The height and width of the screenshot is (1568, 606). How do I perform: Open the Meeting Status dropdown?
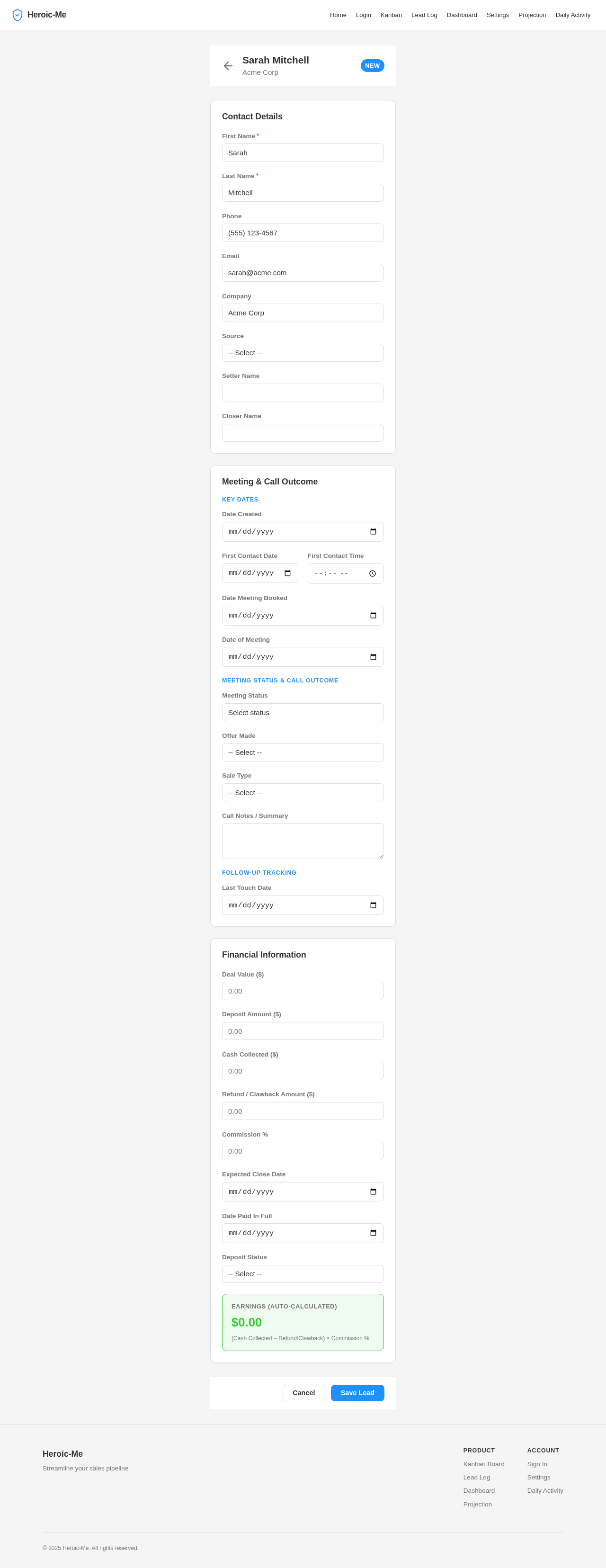pos(303,712)
